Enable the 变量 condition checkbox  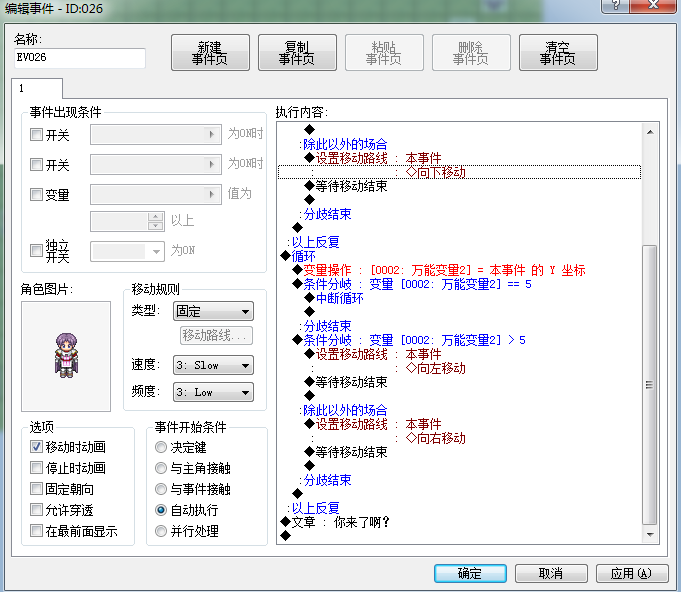tap(36, 195)
